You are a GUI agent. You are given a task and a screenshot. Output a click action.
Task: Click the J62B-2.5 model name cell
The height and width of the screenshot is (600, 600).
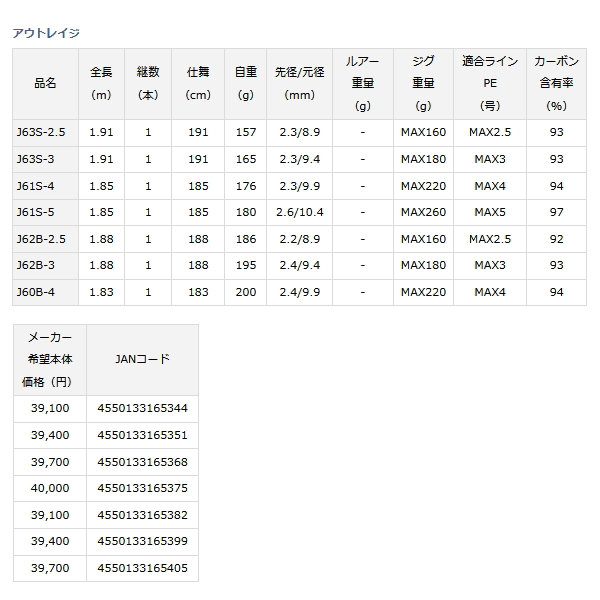pyautogui.click(x=46, y=239)
